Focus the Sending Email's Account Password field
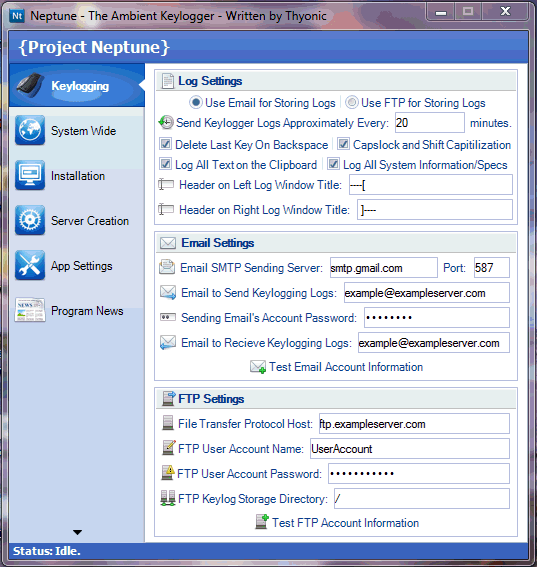The image size is (537, 567). [437, 317]
